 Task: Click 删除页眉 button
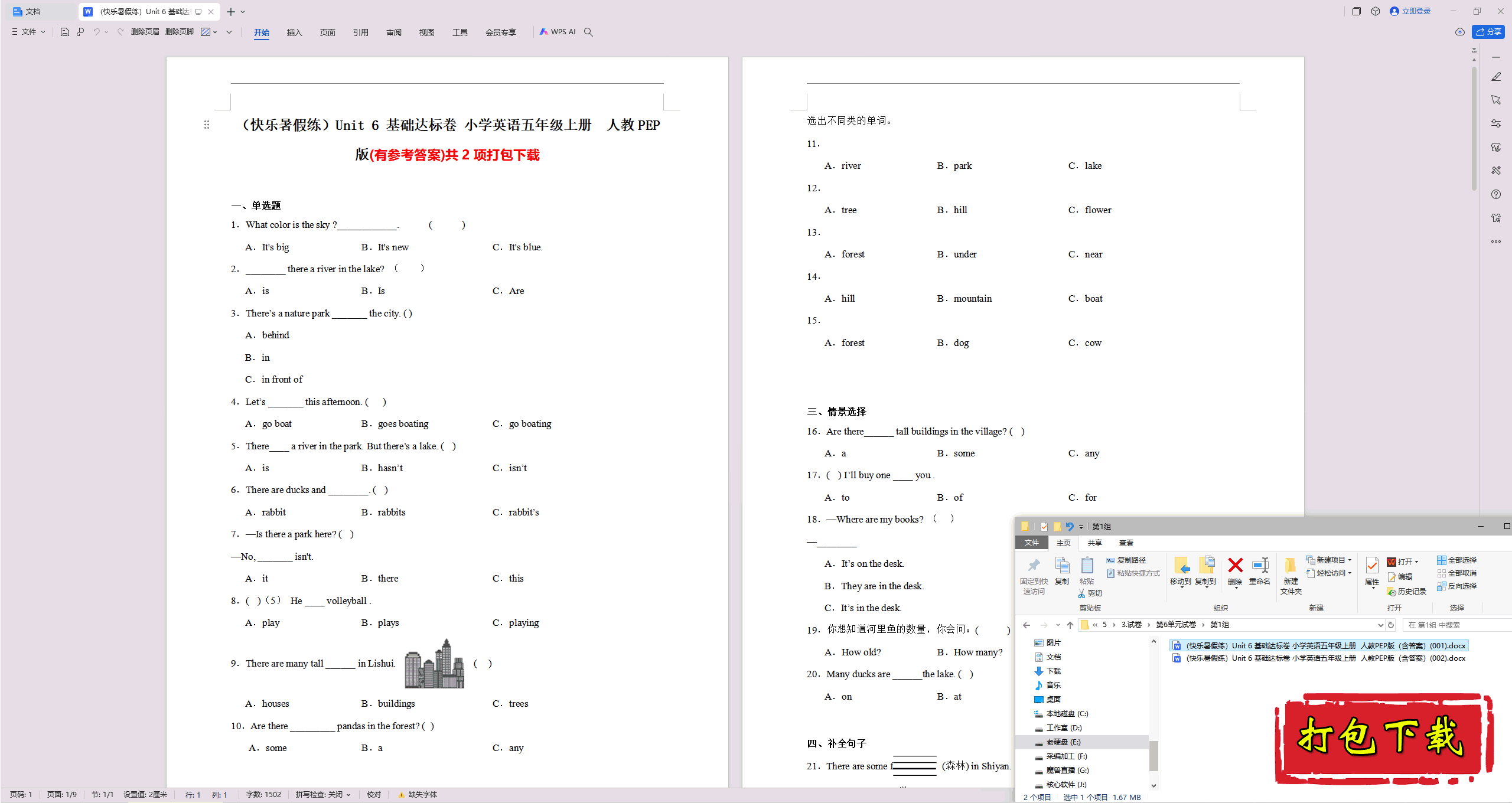pyautogui.click(x=145, y=32)
